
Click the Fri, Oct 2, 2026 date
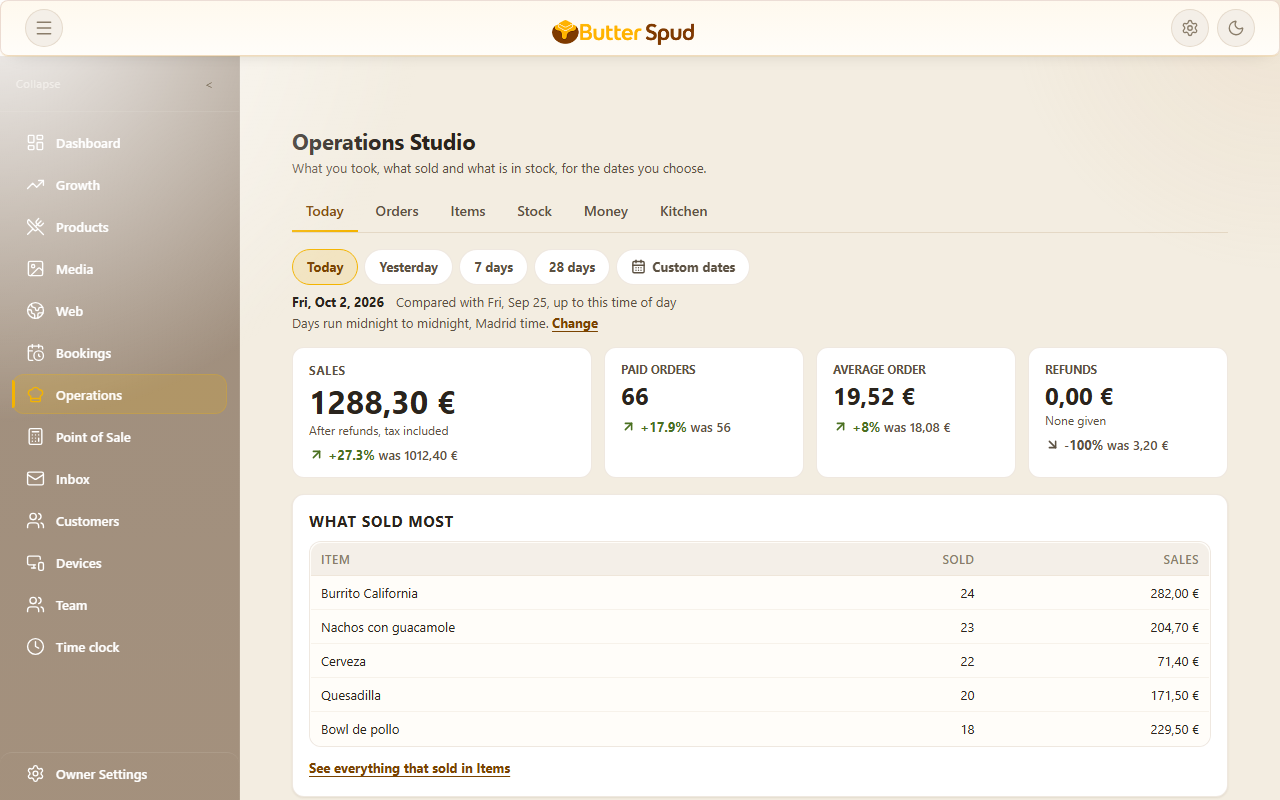click(338, 302)
